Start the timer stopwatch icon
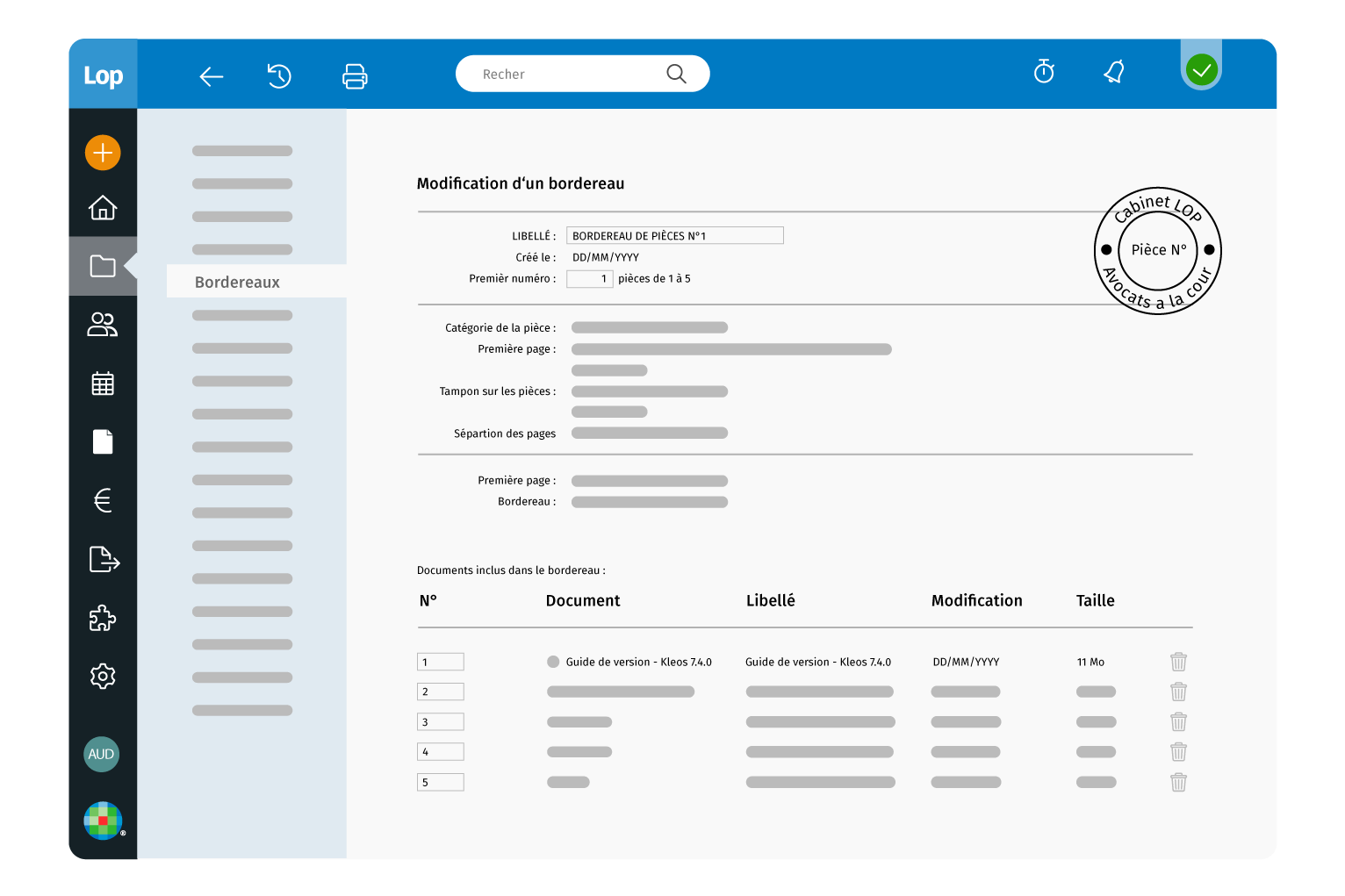This screenshot has height=896, width=1345. click(x=1044, y=72)
